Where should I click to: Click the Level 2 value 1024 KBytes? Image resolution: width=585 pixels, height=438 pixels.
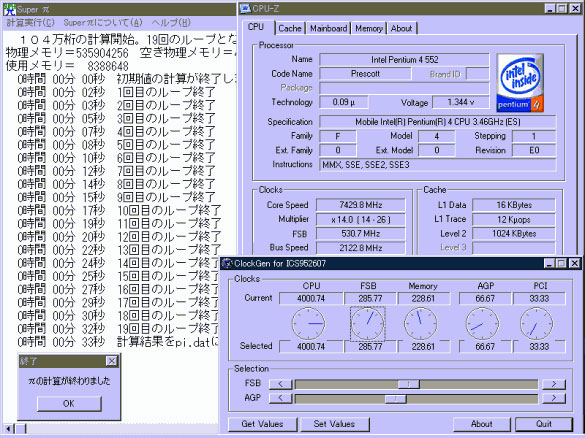coord(514,234)
